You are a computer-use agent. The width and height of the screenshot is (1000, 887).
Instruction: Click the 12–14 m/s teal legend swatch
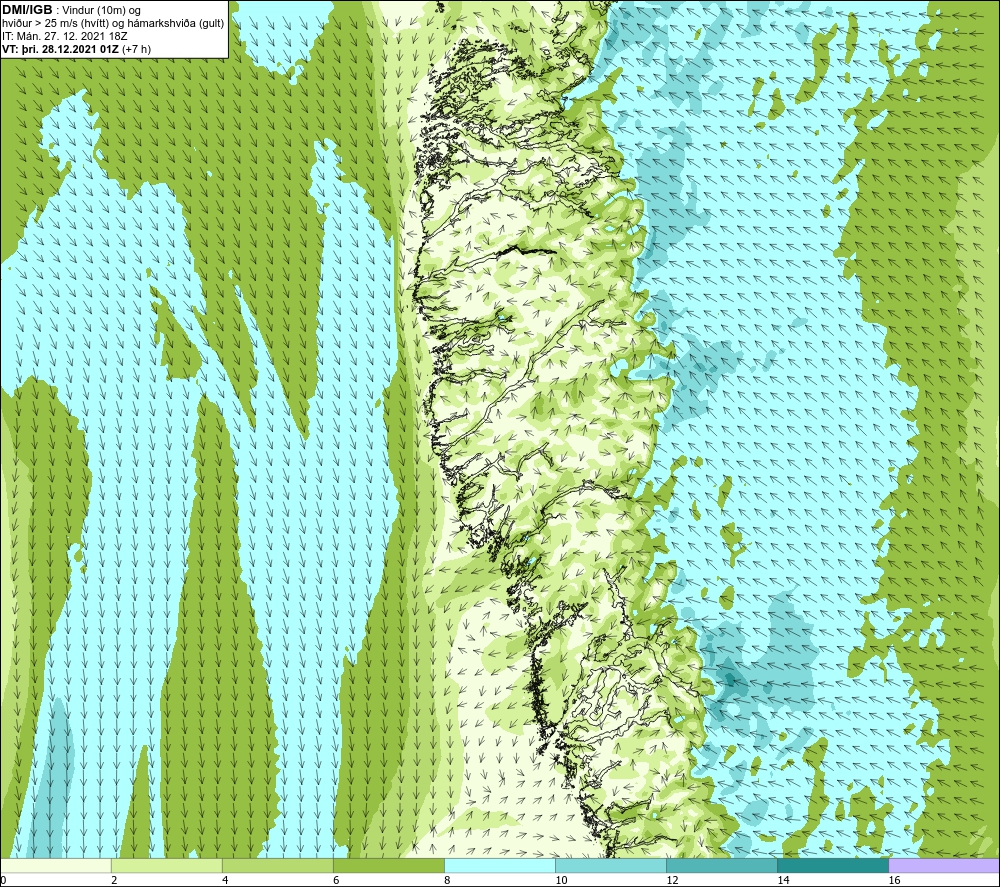point(722,866)
